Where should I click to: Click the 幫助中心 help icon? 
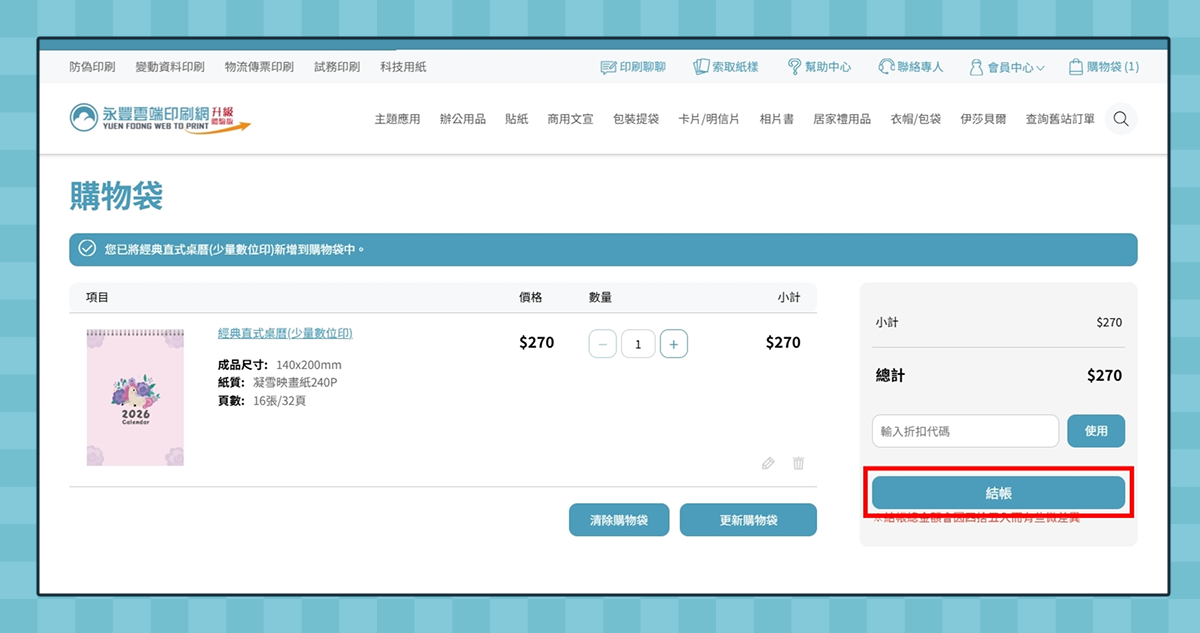(x=794, y=67)
